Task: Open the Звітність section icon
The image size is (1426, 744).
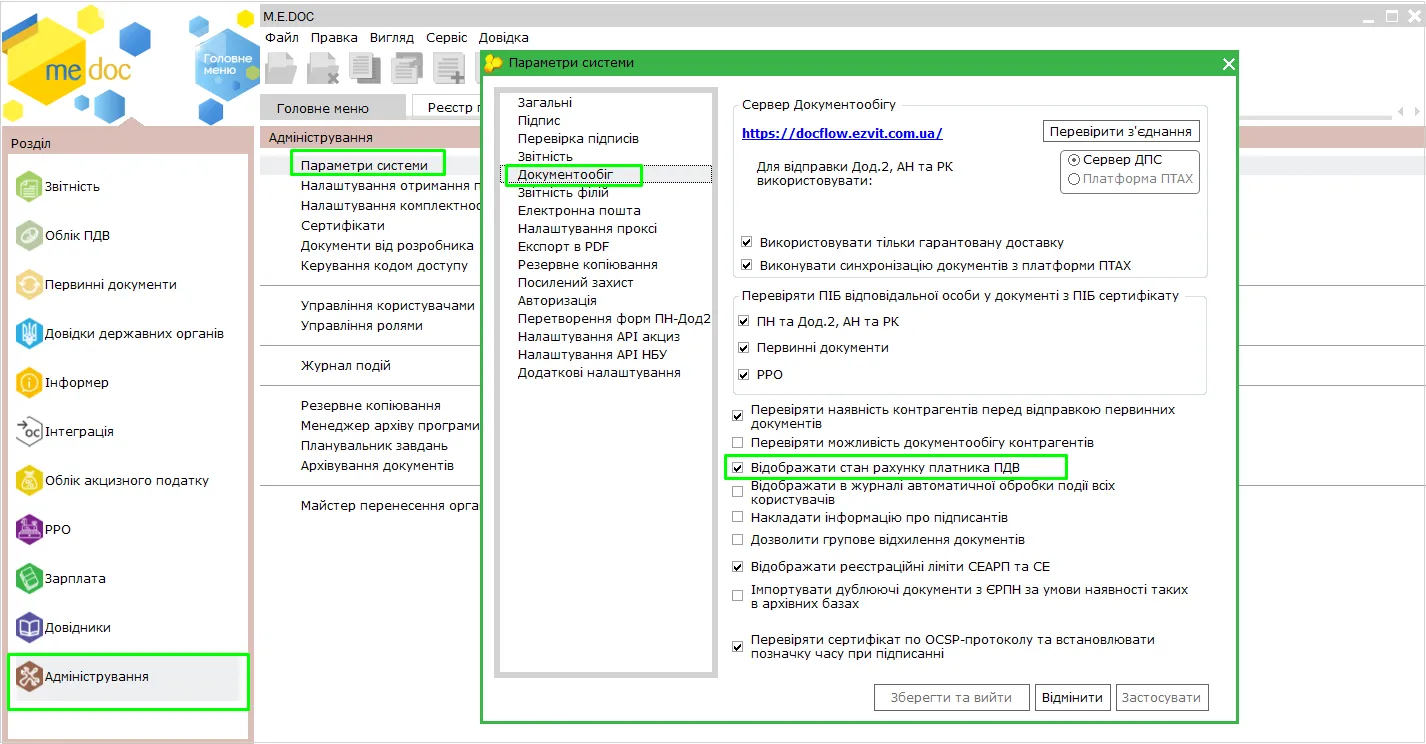Action: pyautogui.click(x=29, y=187)
